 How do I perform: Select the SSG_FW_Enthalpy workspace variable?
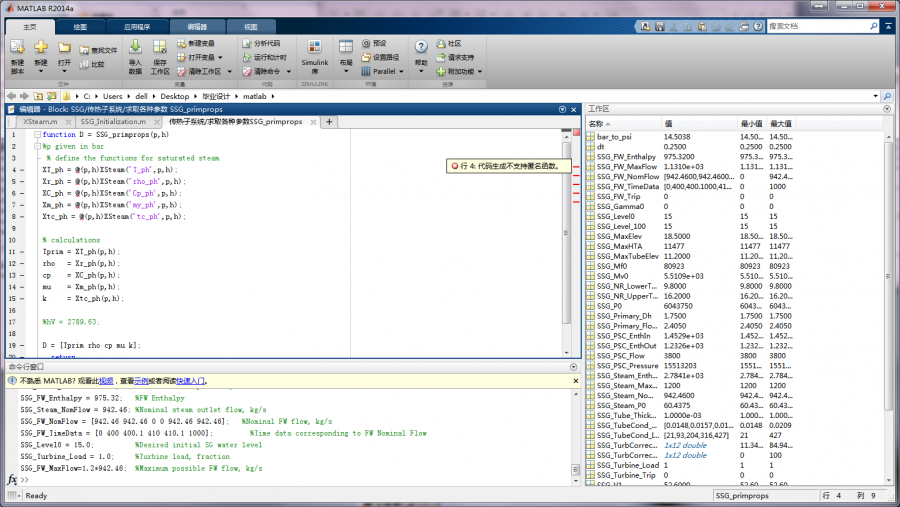point(626,157)
